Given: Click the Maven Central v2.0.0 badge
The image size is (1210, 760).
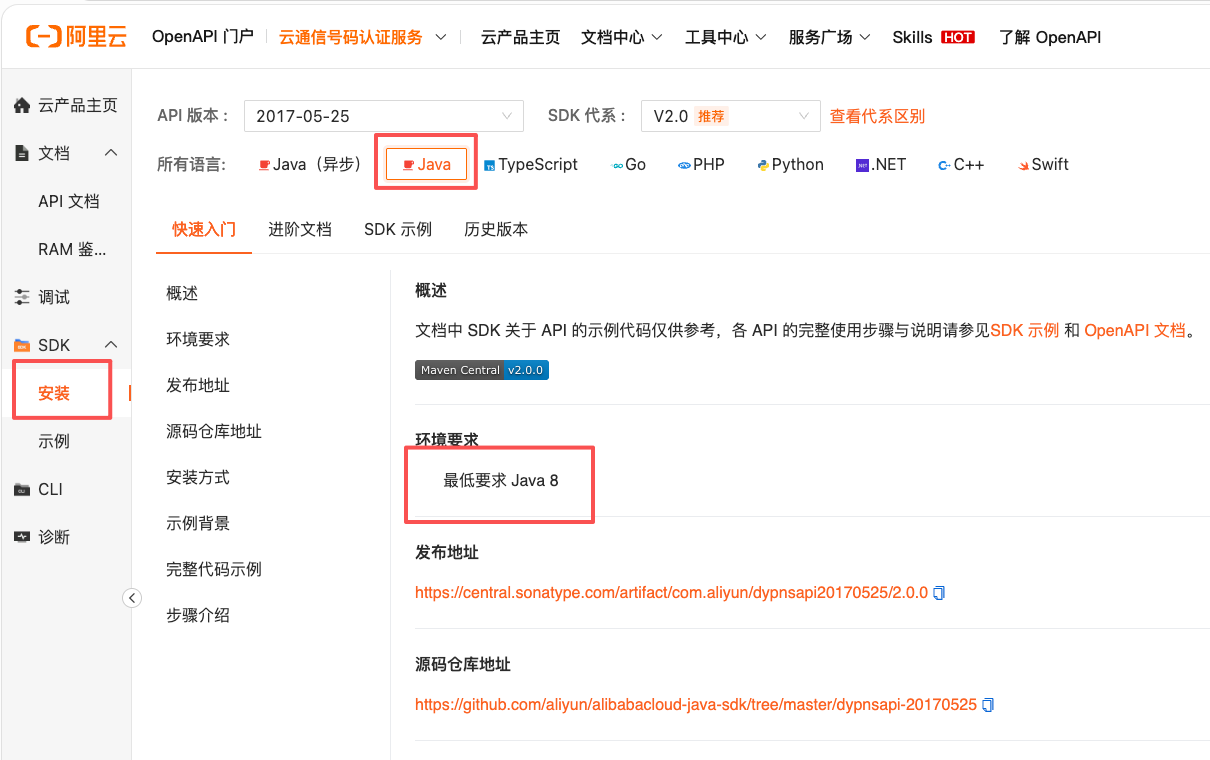Looking at the screenshot, I should [x=482, y=370].
